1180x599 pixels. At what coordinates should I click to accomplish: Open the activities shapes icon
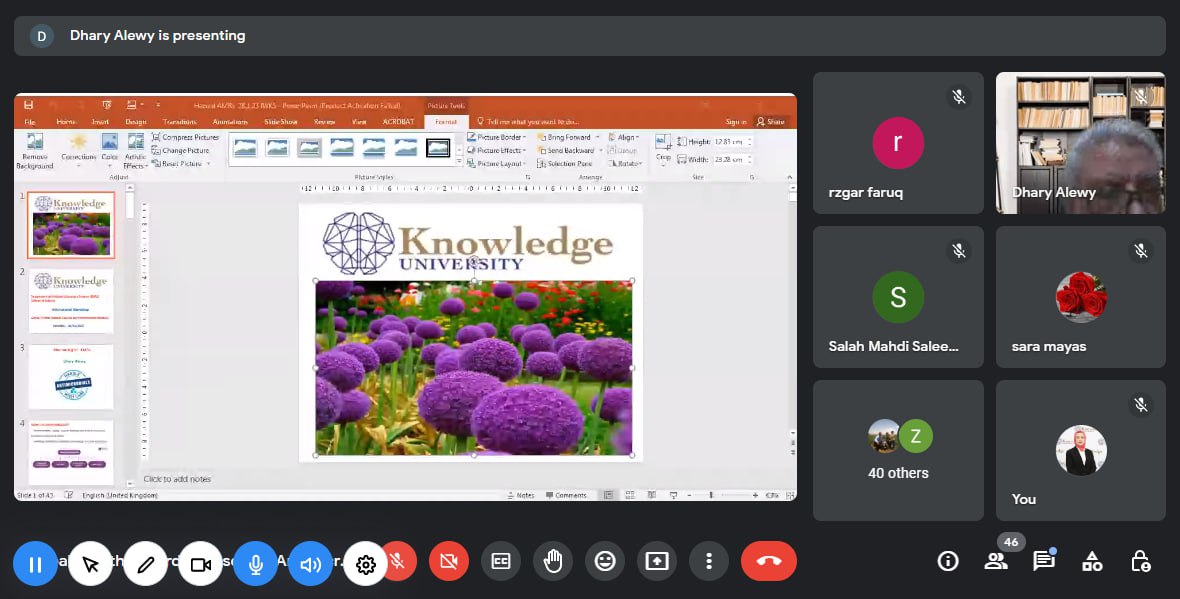1092,561
